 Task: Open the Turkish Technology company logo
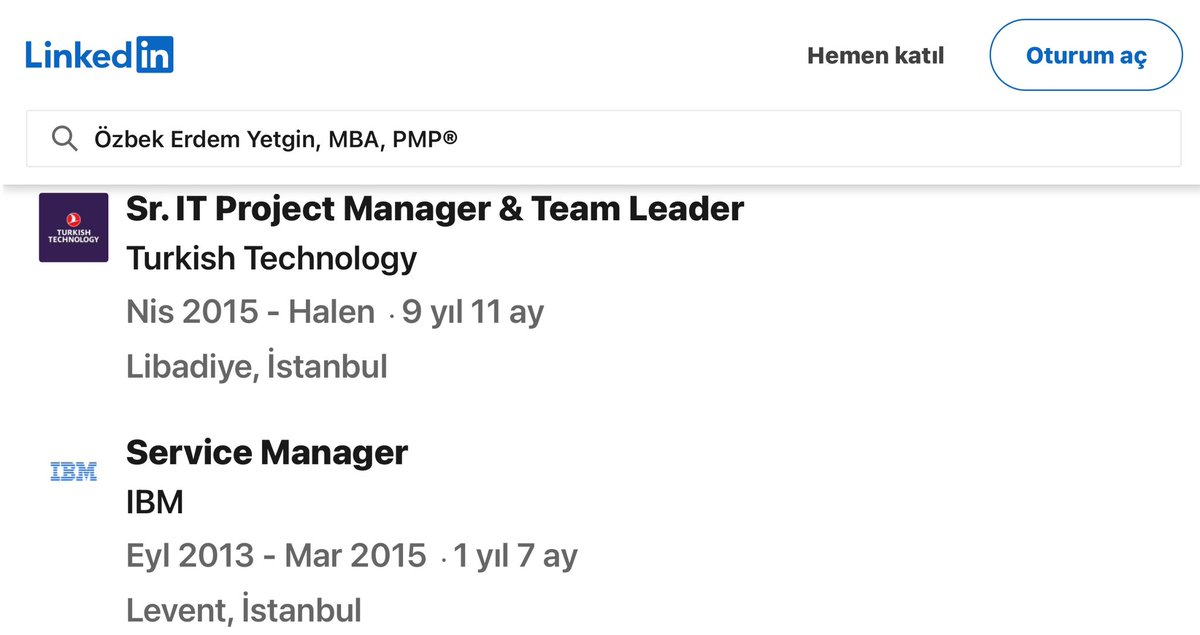point(73,228)
